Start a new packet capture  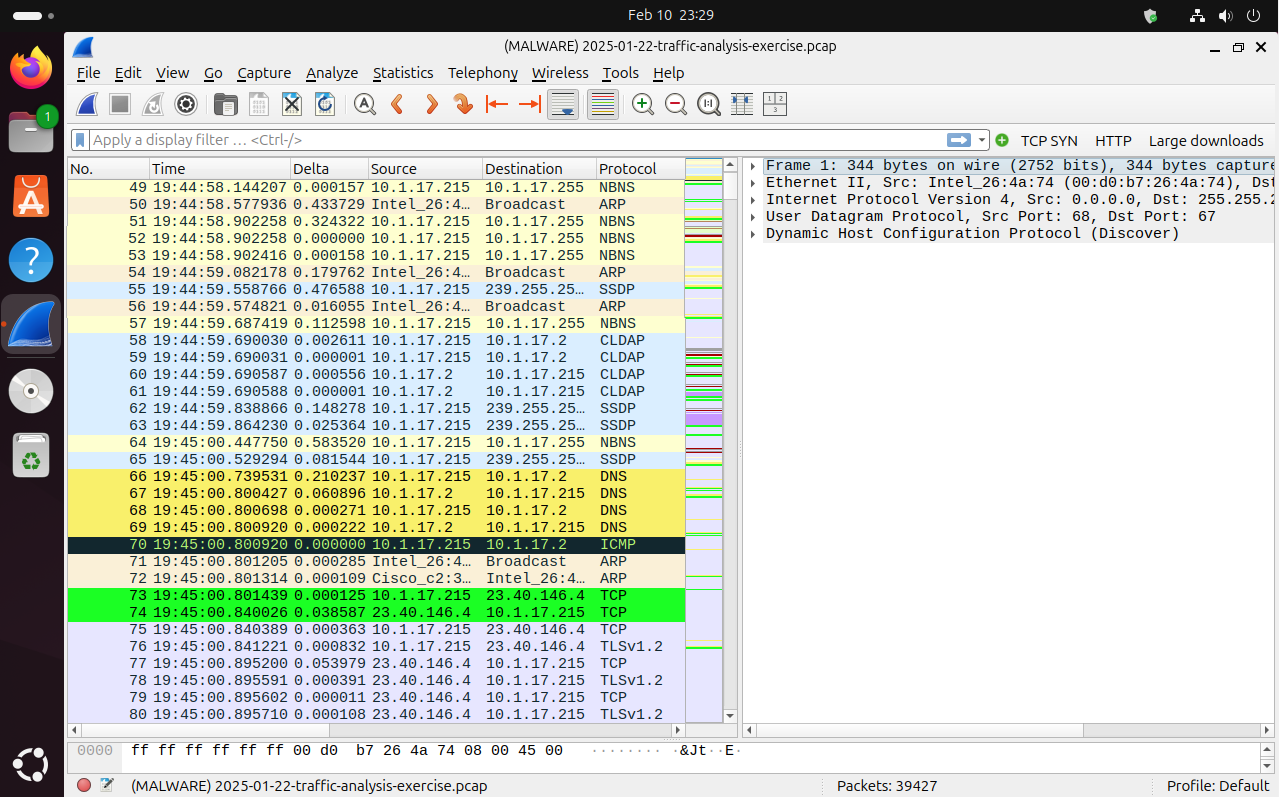(84, 104)
